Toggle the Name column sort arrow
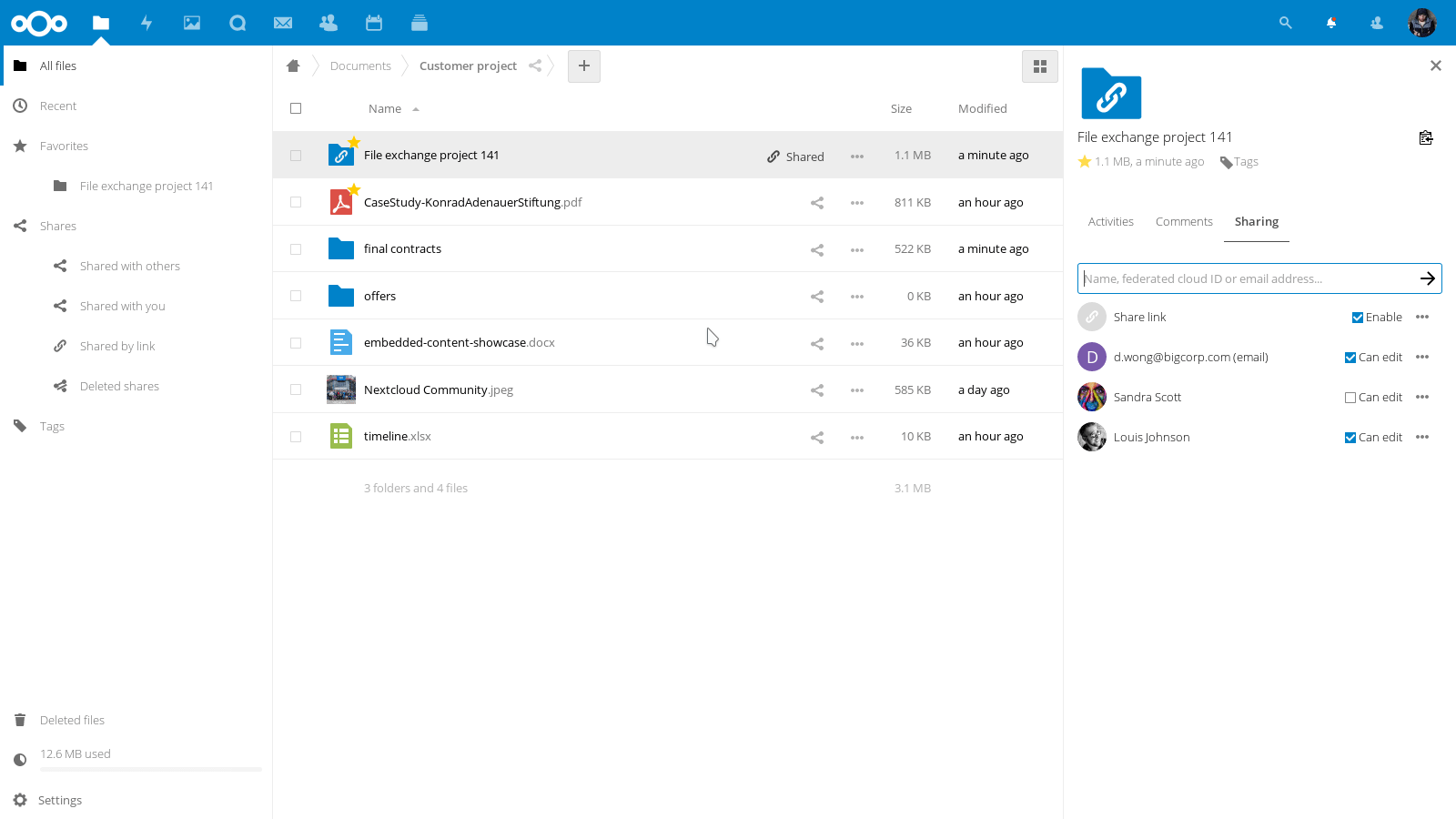 (x=416, y=108)
